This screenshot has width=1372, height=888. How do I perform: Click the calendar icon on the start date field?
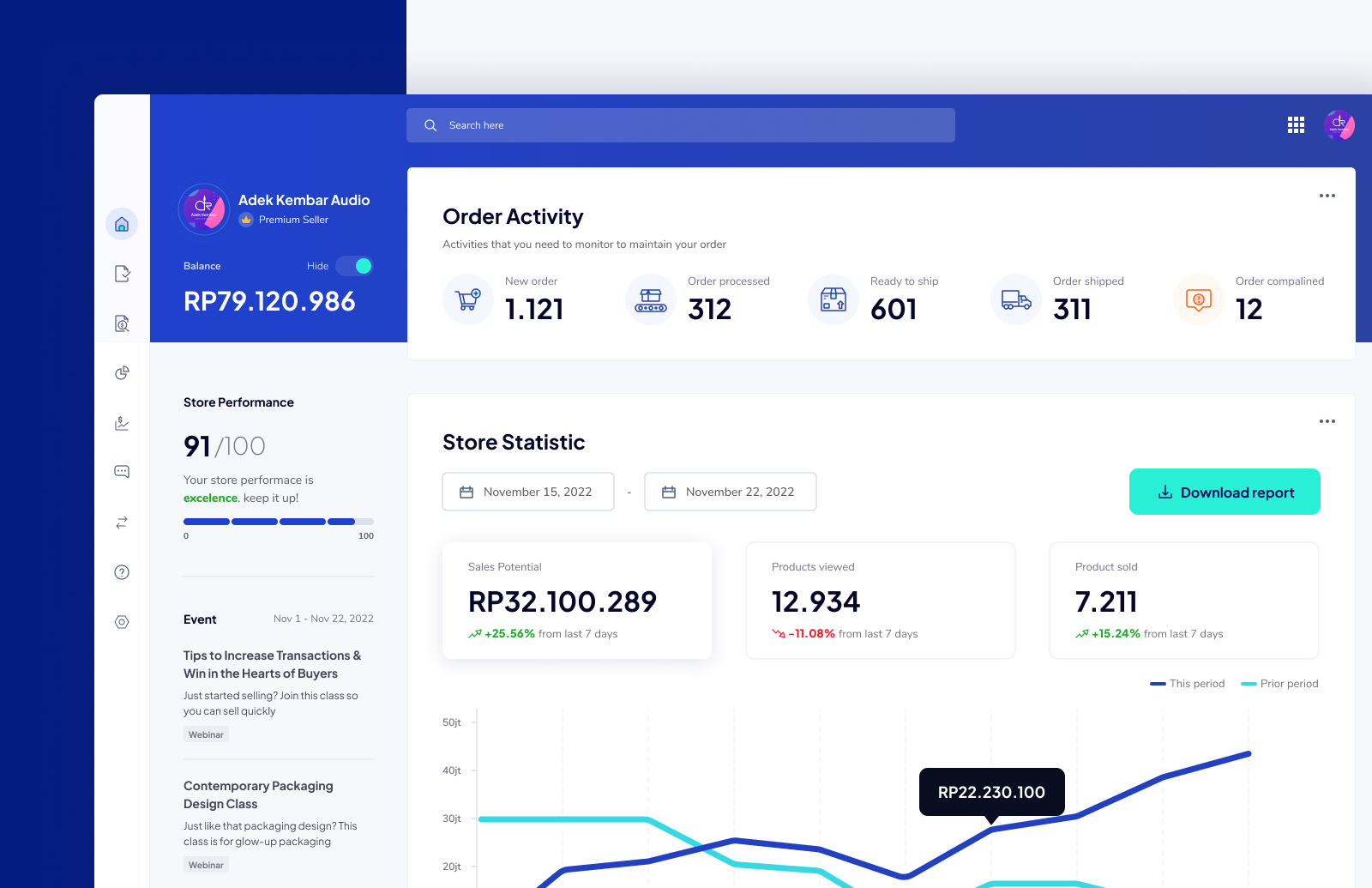tap(466, 491)
